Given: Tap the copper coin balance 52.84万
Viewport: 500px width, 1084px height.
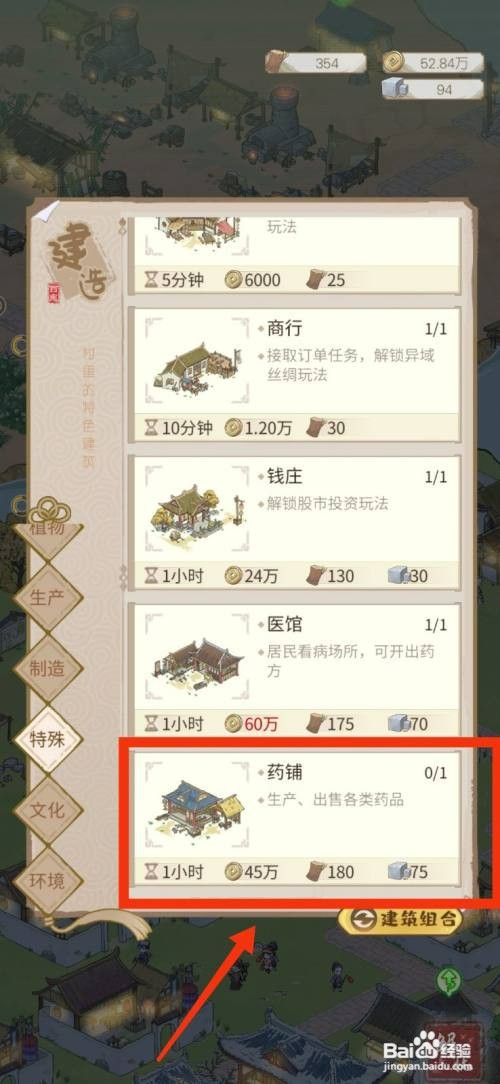Looking at the screenshot, I should [433, 64].
